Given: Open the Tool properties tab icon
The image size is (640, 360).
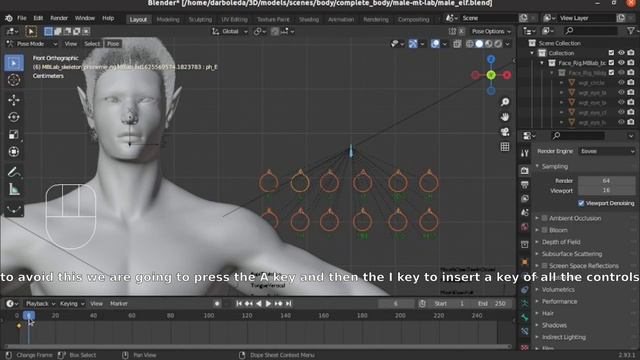Looking at the screenshot, I should click(x=525, y=153).
